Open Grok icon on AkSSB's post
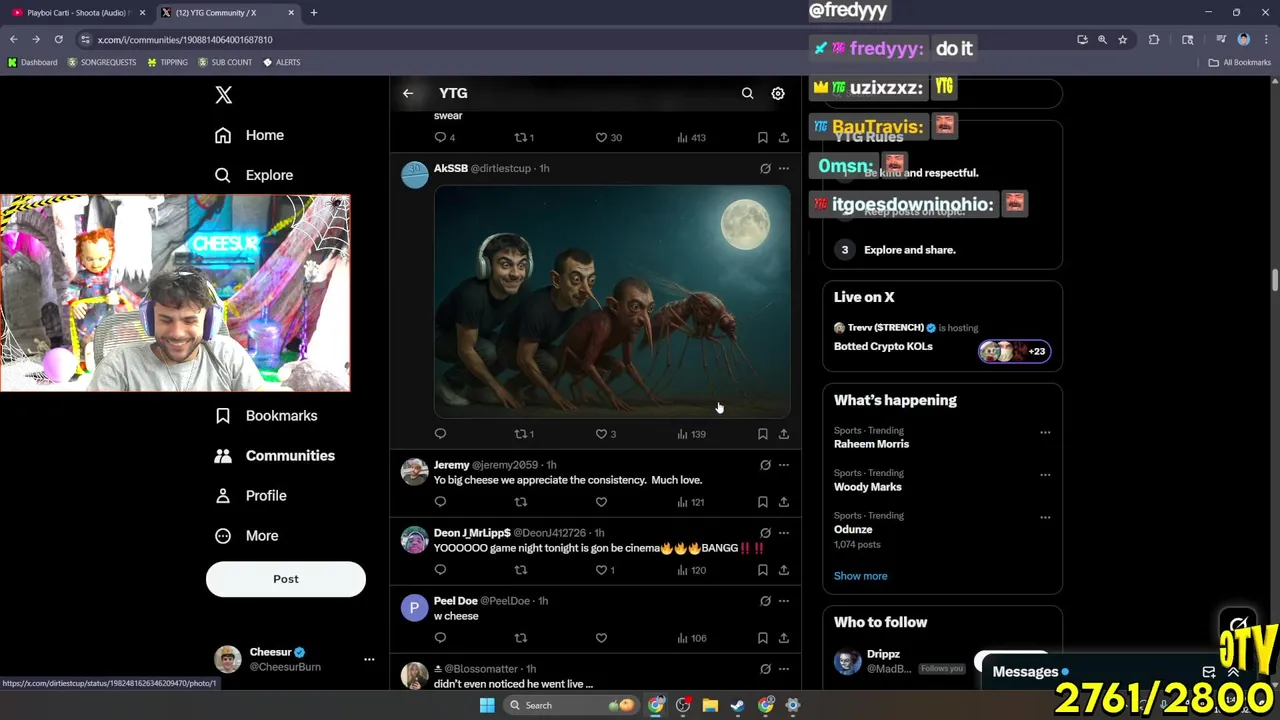The height and width of the screenshot is (720, 1280). click(x=765, y=168)
